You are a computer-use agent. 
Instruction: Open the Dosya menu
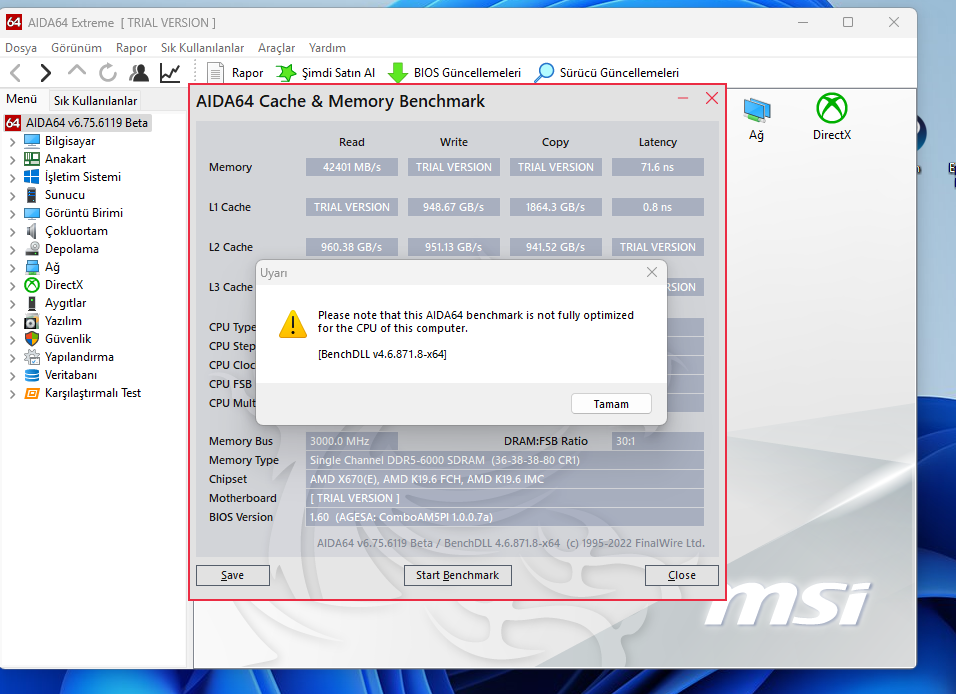[21, 48]
